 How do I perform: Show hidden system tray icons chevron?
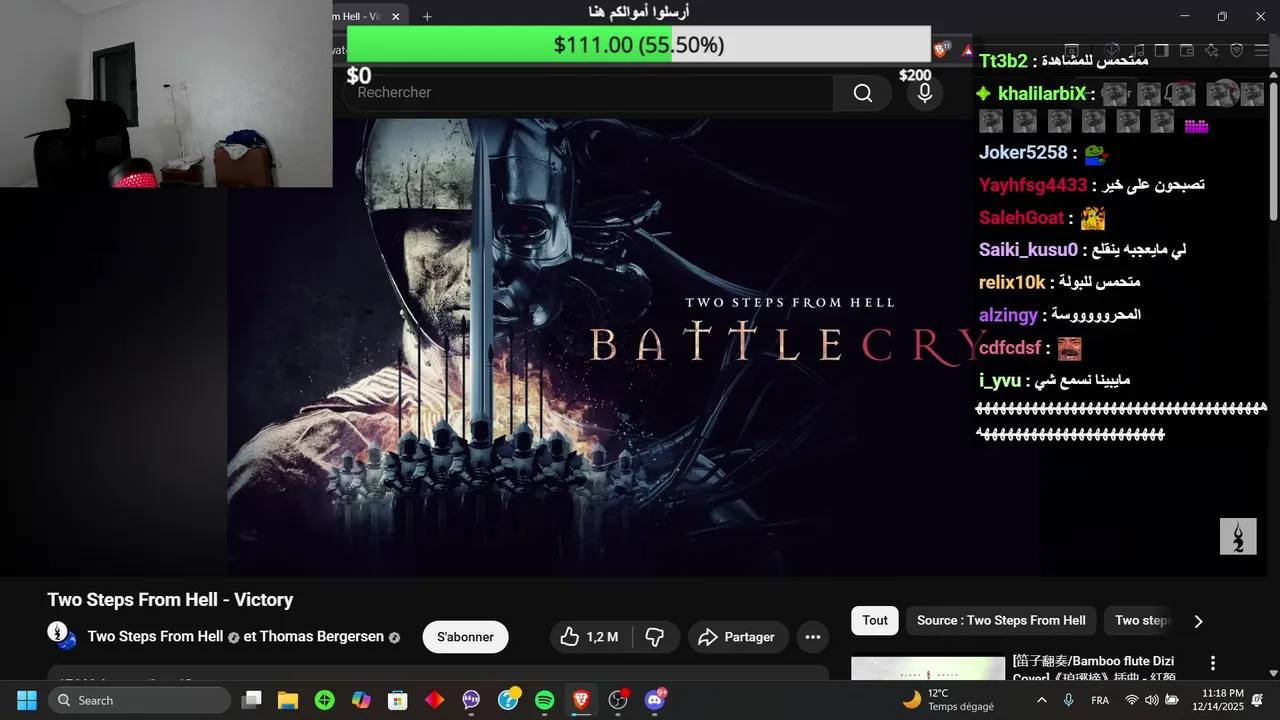coord(1042,700)
